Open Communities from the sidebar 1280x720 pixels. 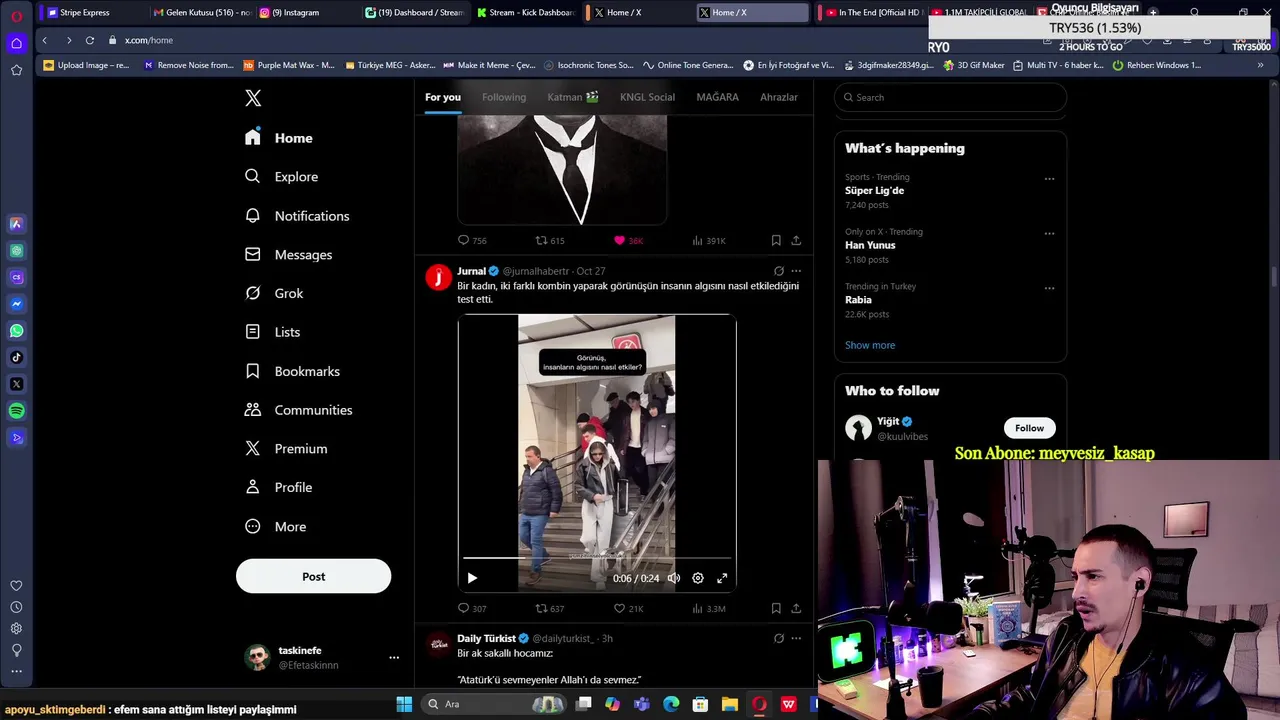299,410
